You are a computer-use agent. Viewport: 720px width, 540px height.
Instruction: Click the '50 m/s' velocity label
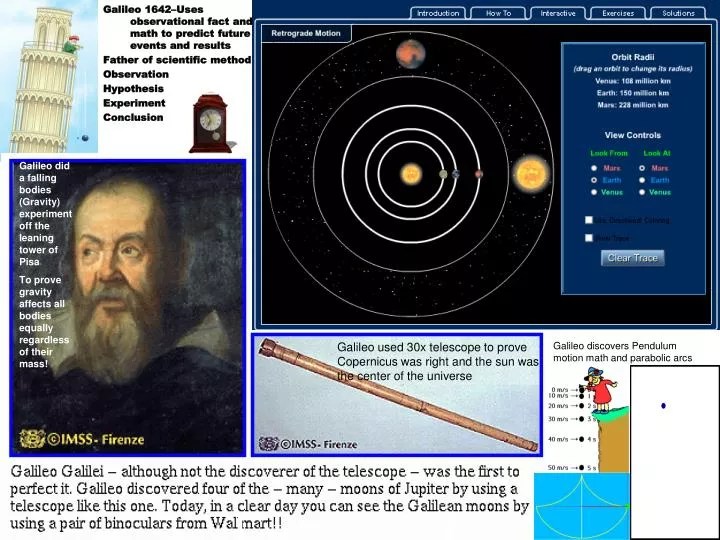(x=557, y=467)
